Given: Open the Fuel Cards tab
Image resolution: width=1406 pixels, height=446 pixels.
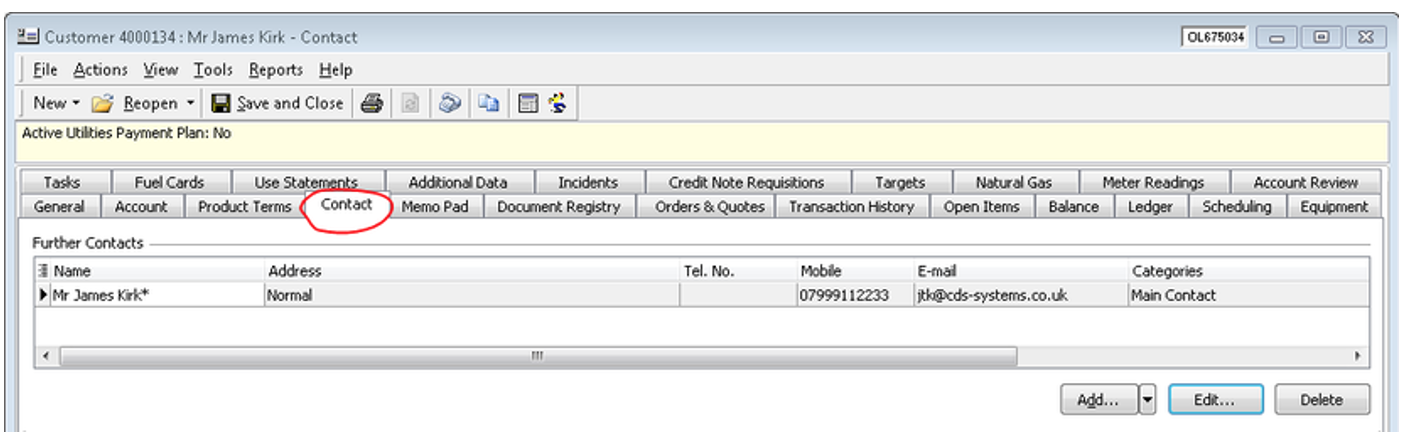Looking at the screenshot, I should [169, 182].
